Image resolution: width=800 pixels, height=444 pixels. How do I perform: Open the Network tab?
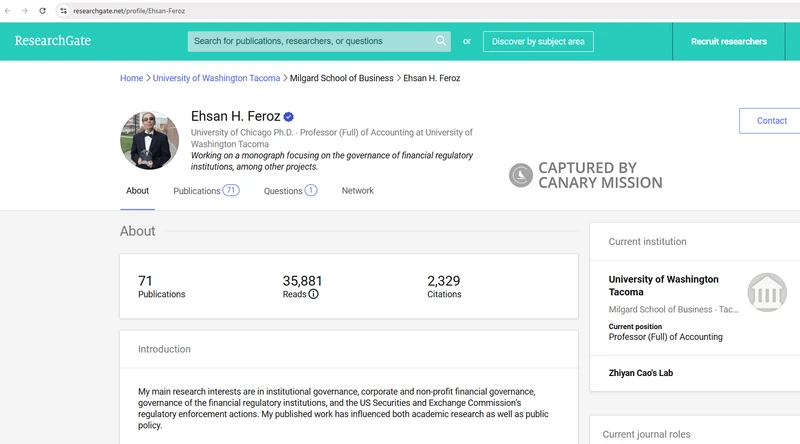click(x=358, y=191)
